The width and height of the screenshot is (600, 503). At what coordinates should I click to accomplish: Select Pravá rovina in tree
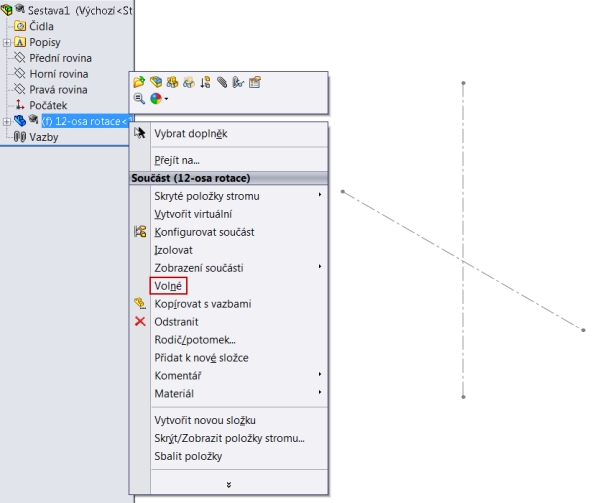(x=58, y=90)
